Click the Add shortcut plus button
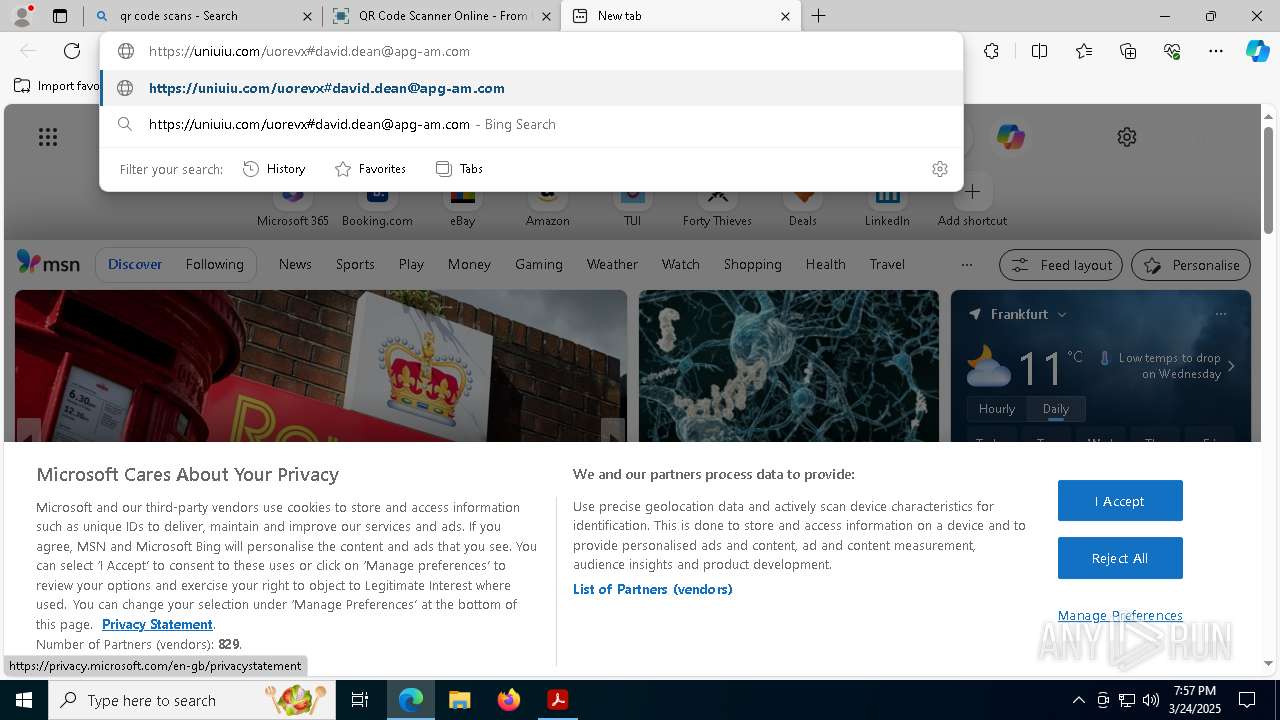Screen dimensions: 1280x720 pyautogui.click(x=972, y=193)
